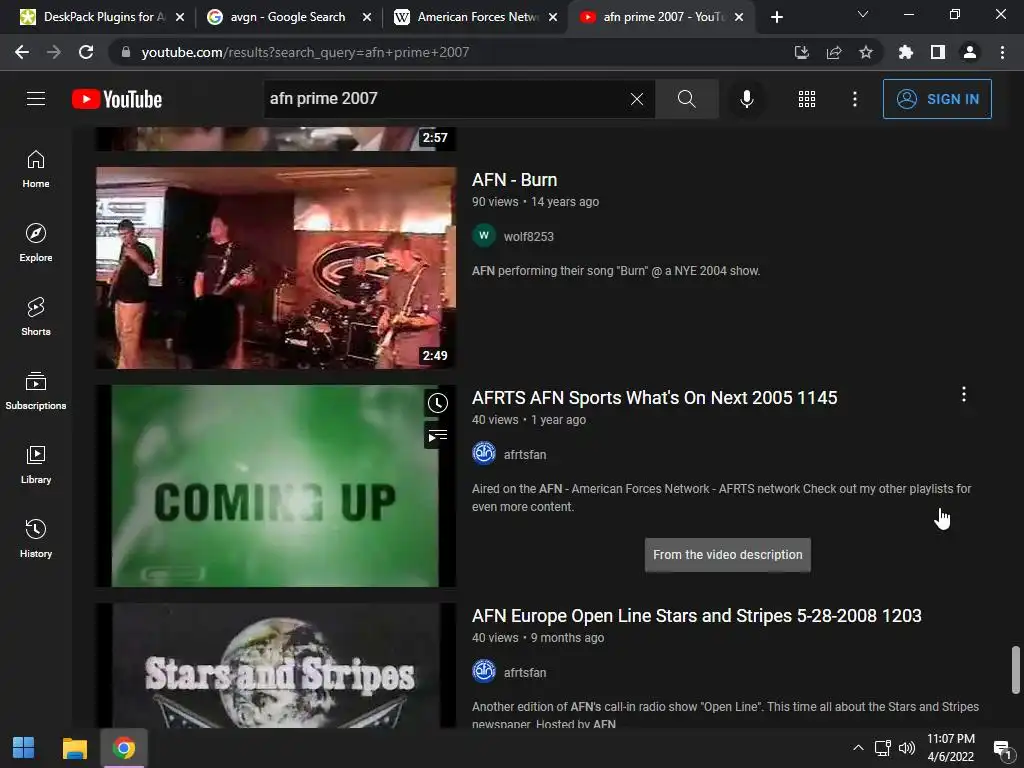Open a new browser tab

click(x=776, y=17)
